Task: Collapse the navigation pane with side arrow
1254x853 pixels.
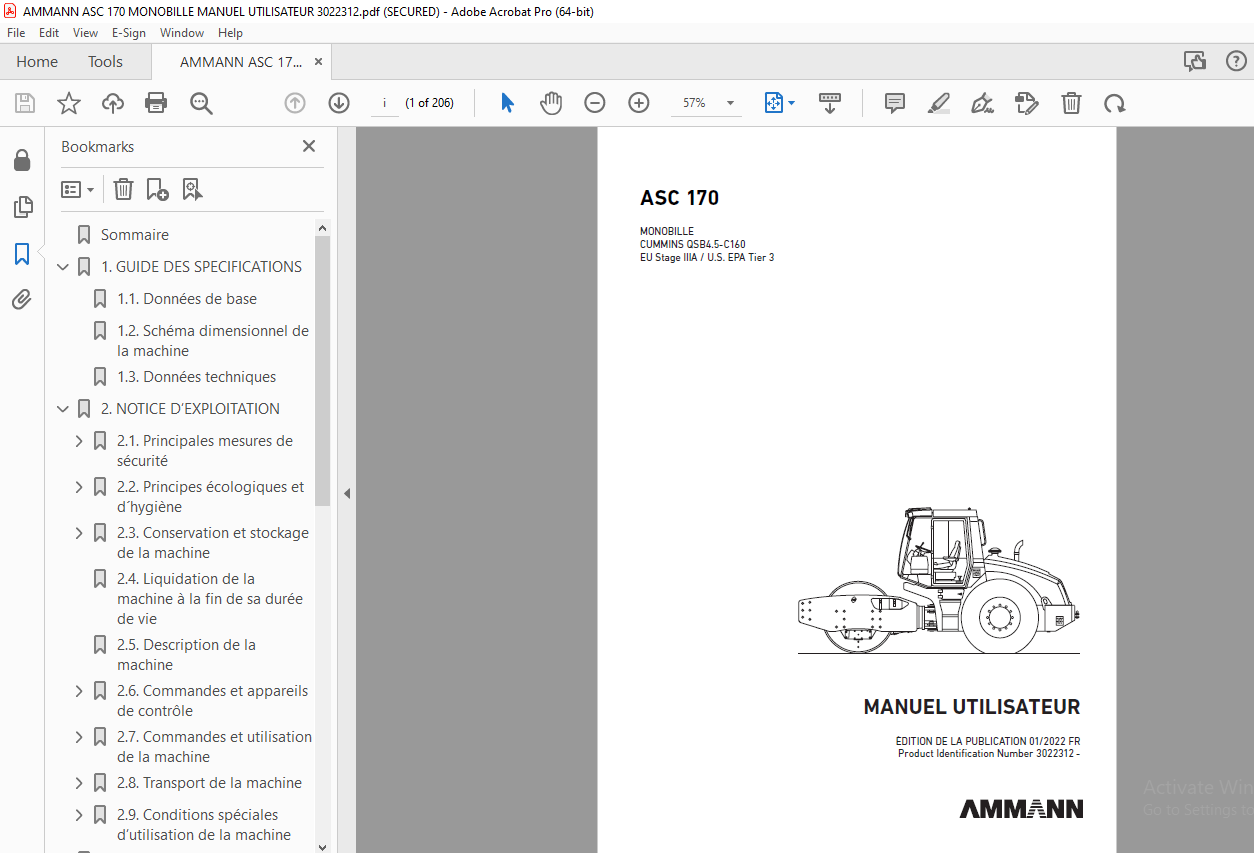Action: [x=347, y=493]
